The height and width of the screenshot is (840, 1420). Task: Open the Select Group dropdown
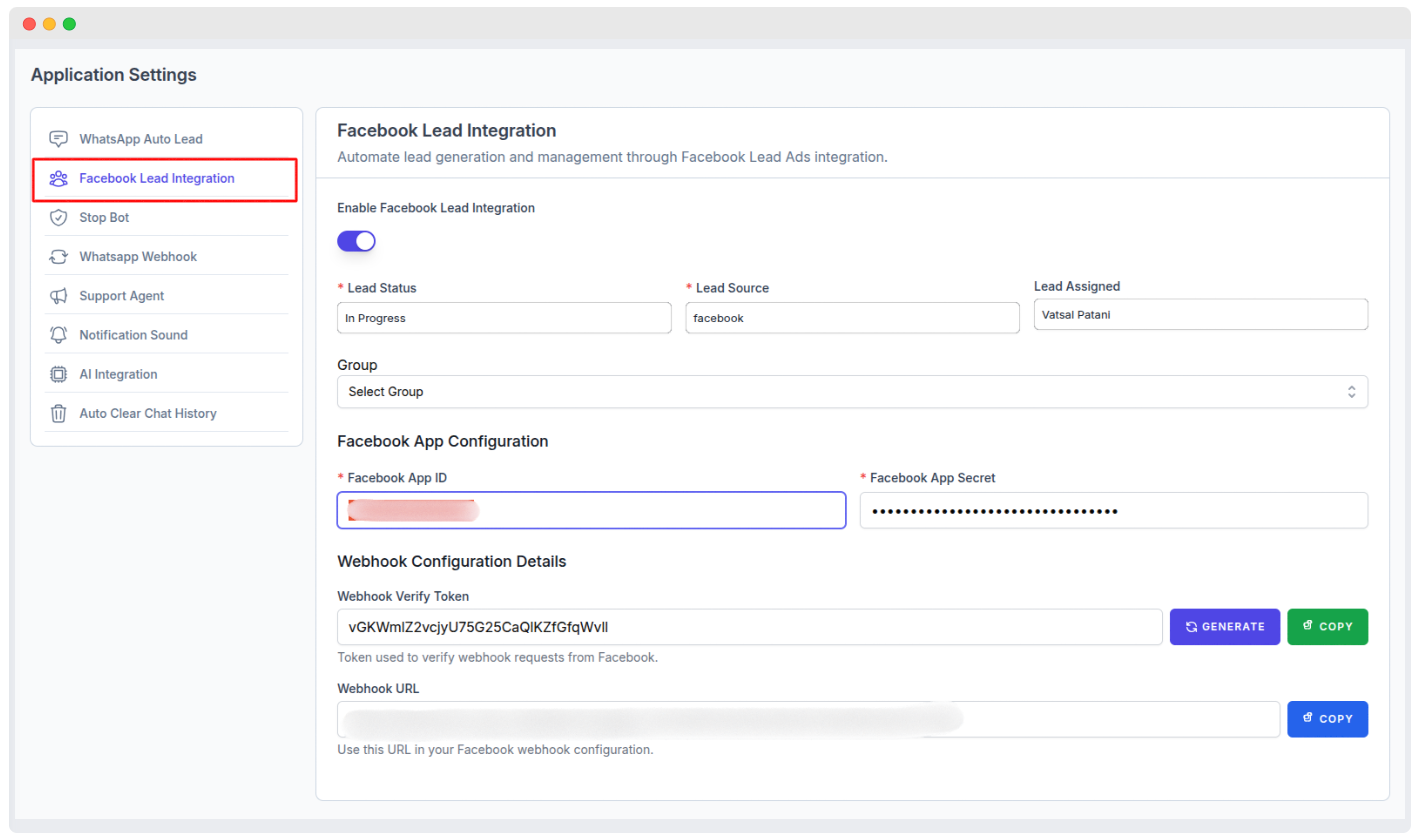click(x=852, y=392)
